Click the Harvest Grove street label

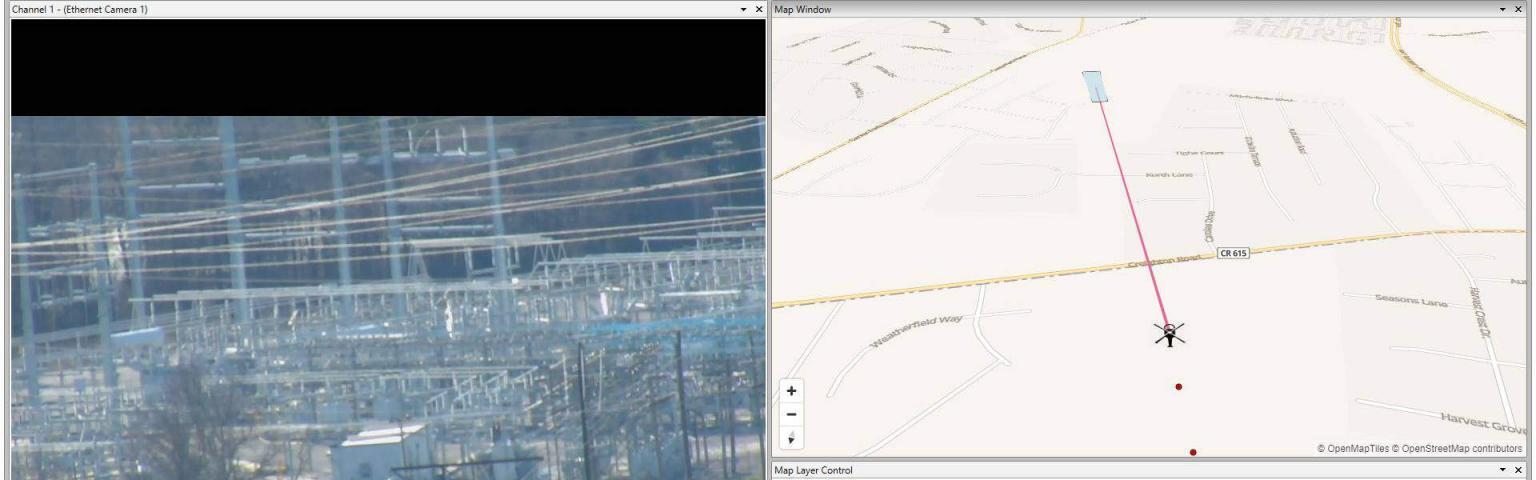point(1484,421)
